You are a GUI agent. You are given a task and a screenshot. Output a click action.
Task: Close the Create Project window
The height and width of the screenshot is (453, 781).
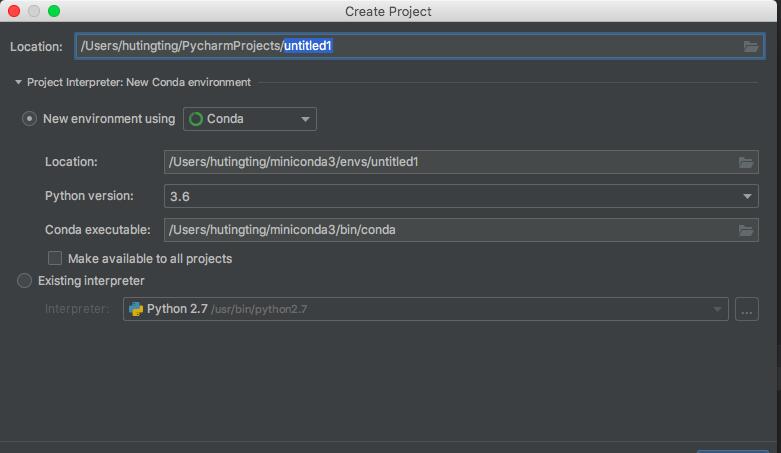pos(14,11)
